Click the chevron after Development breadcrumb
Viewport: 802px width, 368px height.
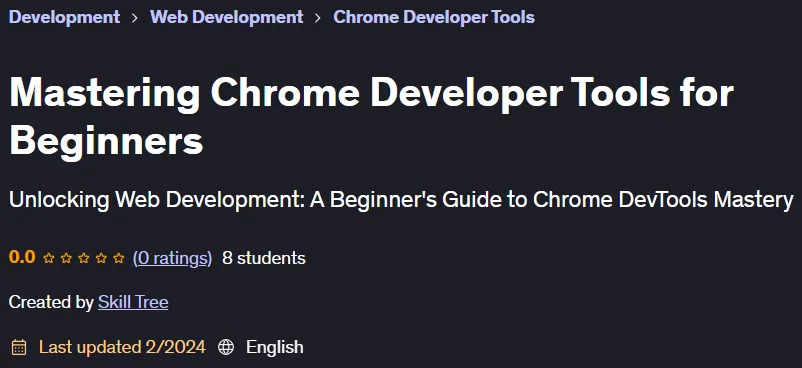[x=135, y=17]
